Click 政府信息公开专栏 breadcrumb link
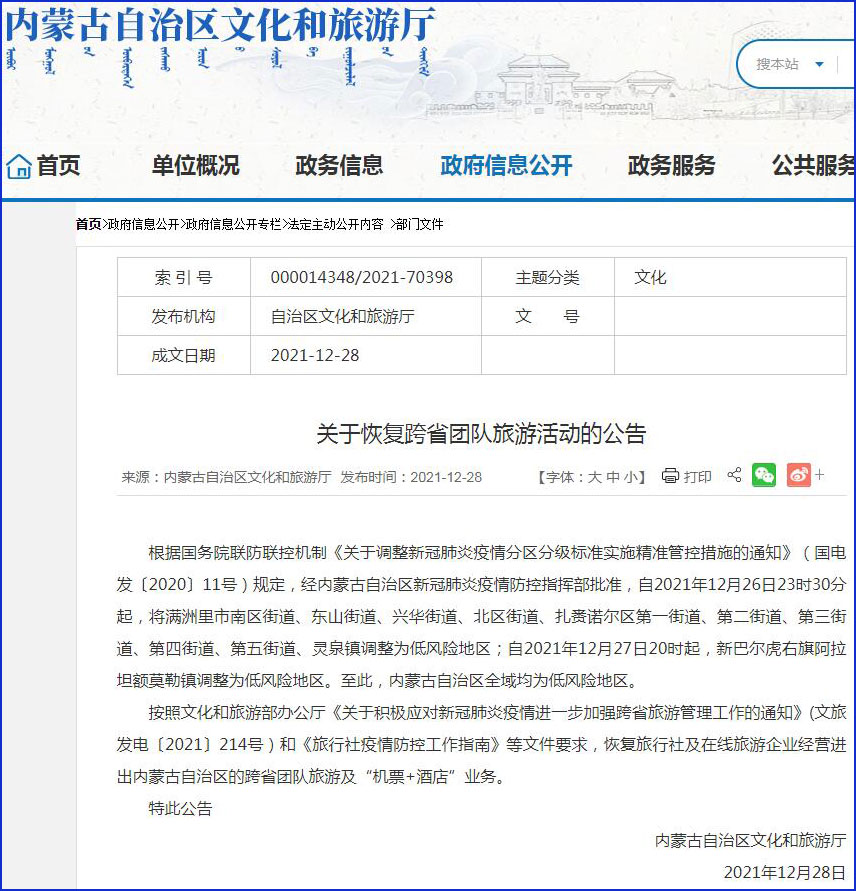 pyautogui.click(x=233, y=224)
